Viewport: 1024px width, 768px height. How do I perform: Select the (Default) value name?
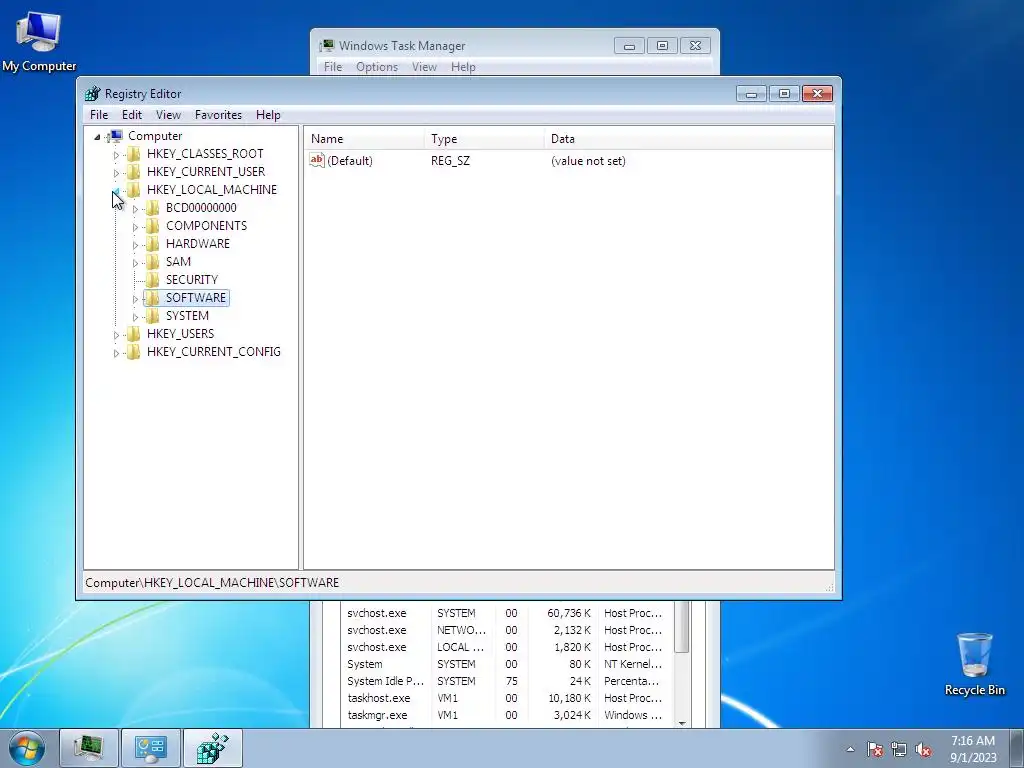[349, 161]
